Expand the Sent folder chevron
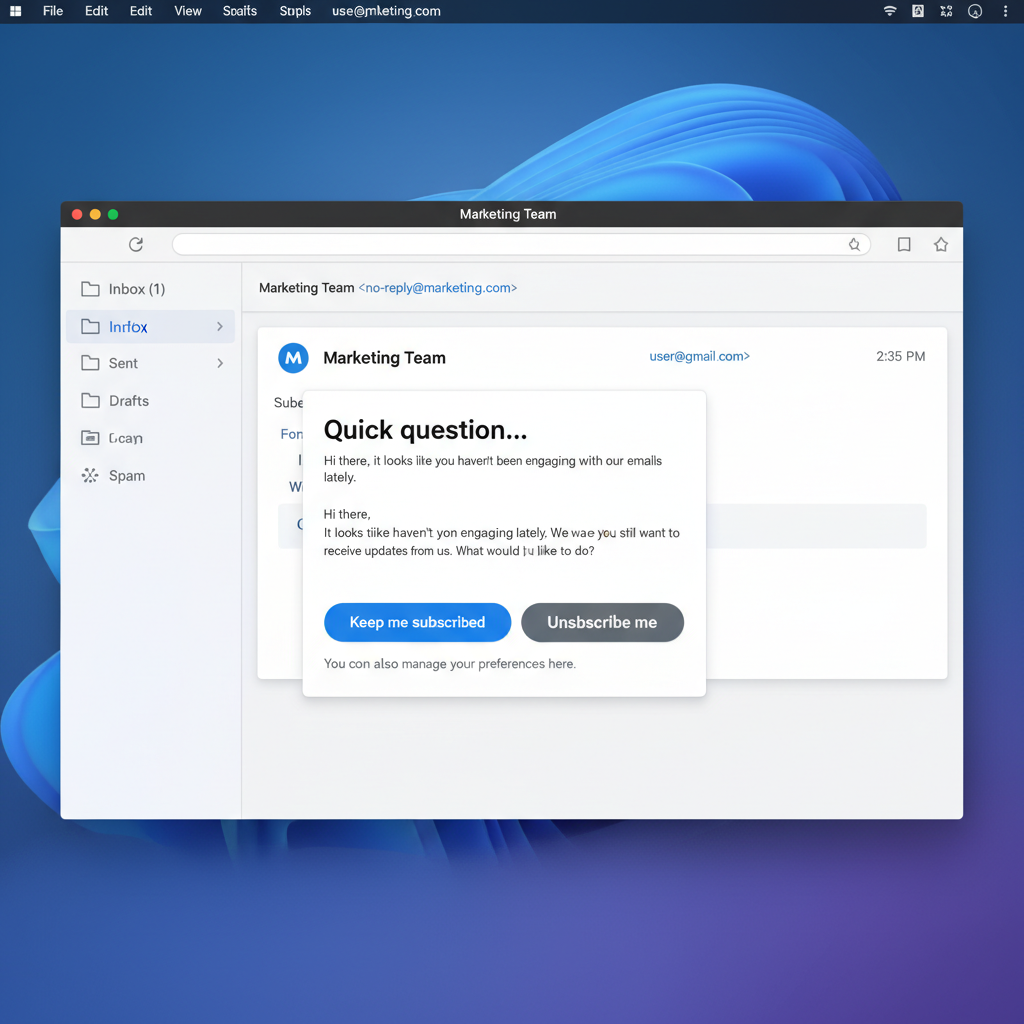This screenshot has height=1024, width=1024. click(x=220, y=364)
